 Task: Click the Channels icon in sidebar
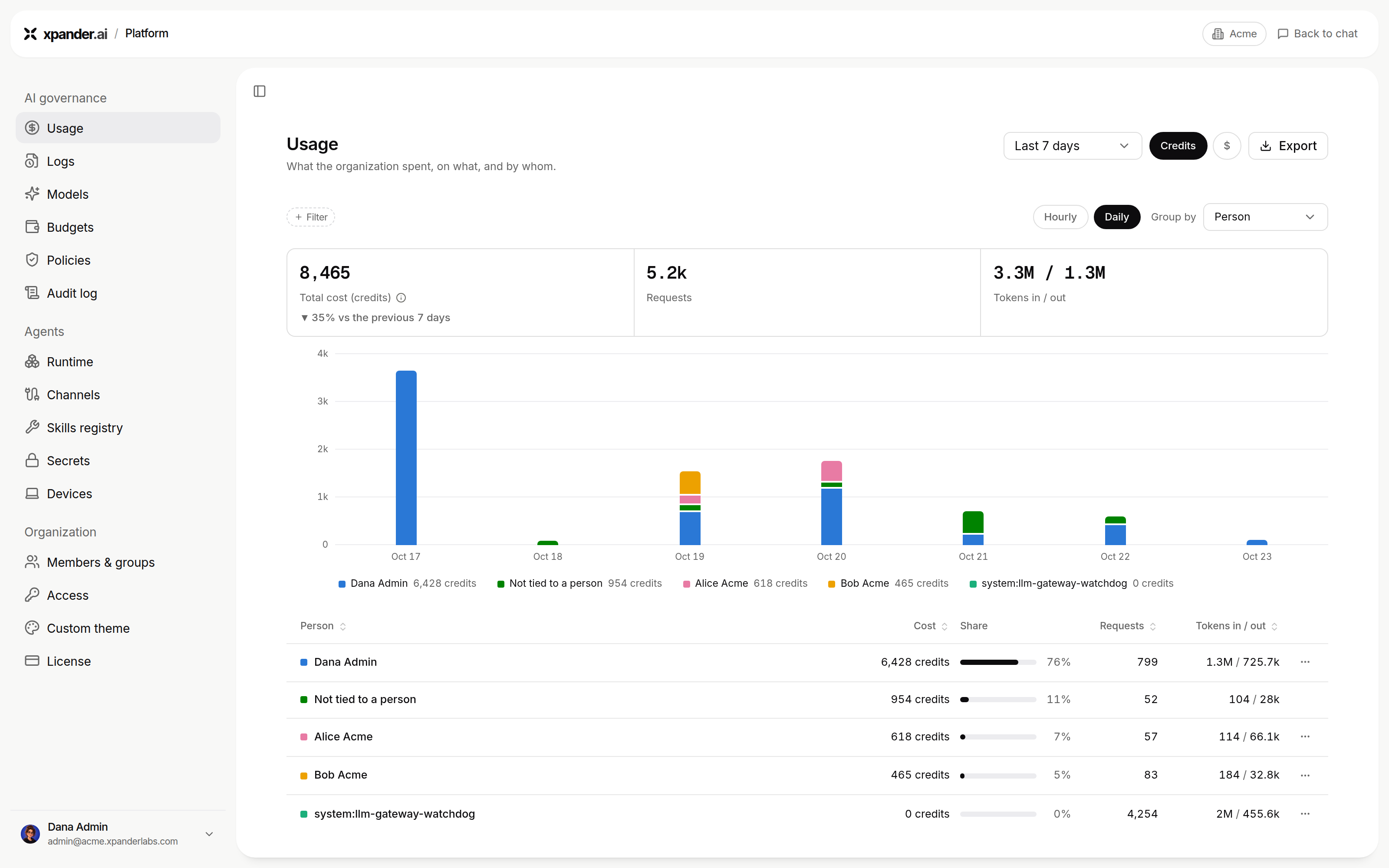coord(32,395)
